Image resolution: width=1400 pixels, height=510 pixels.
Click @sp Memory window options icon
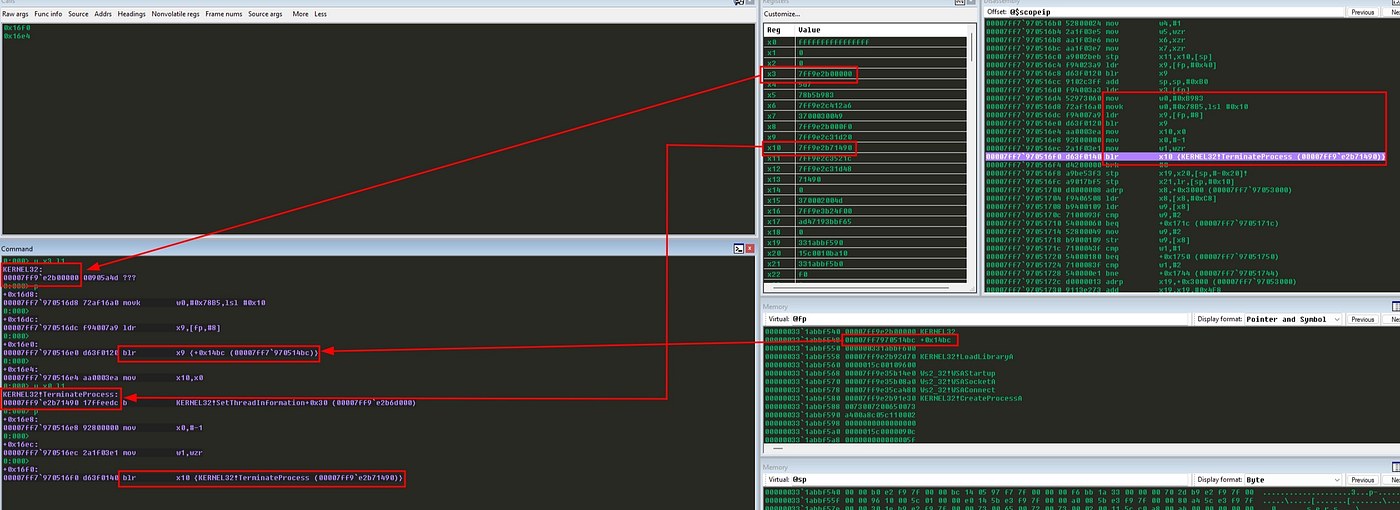(x=1394, y=466)
